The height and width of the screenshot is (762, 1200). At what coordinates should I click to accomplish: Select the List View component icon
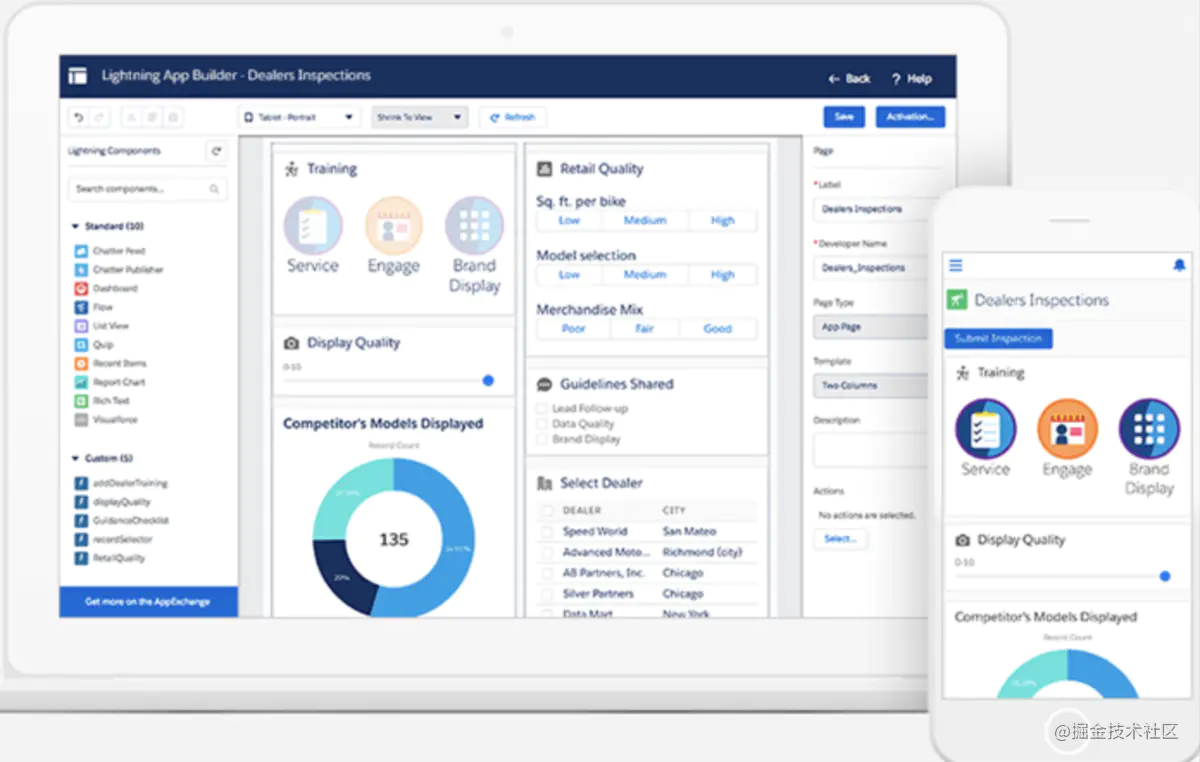(x=81, y=326)
